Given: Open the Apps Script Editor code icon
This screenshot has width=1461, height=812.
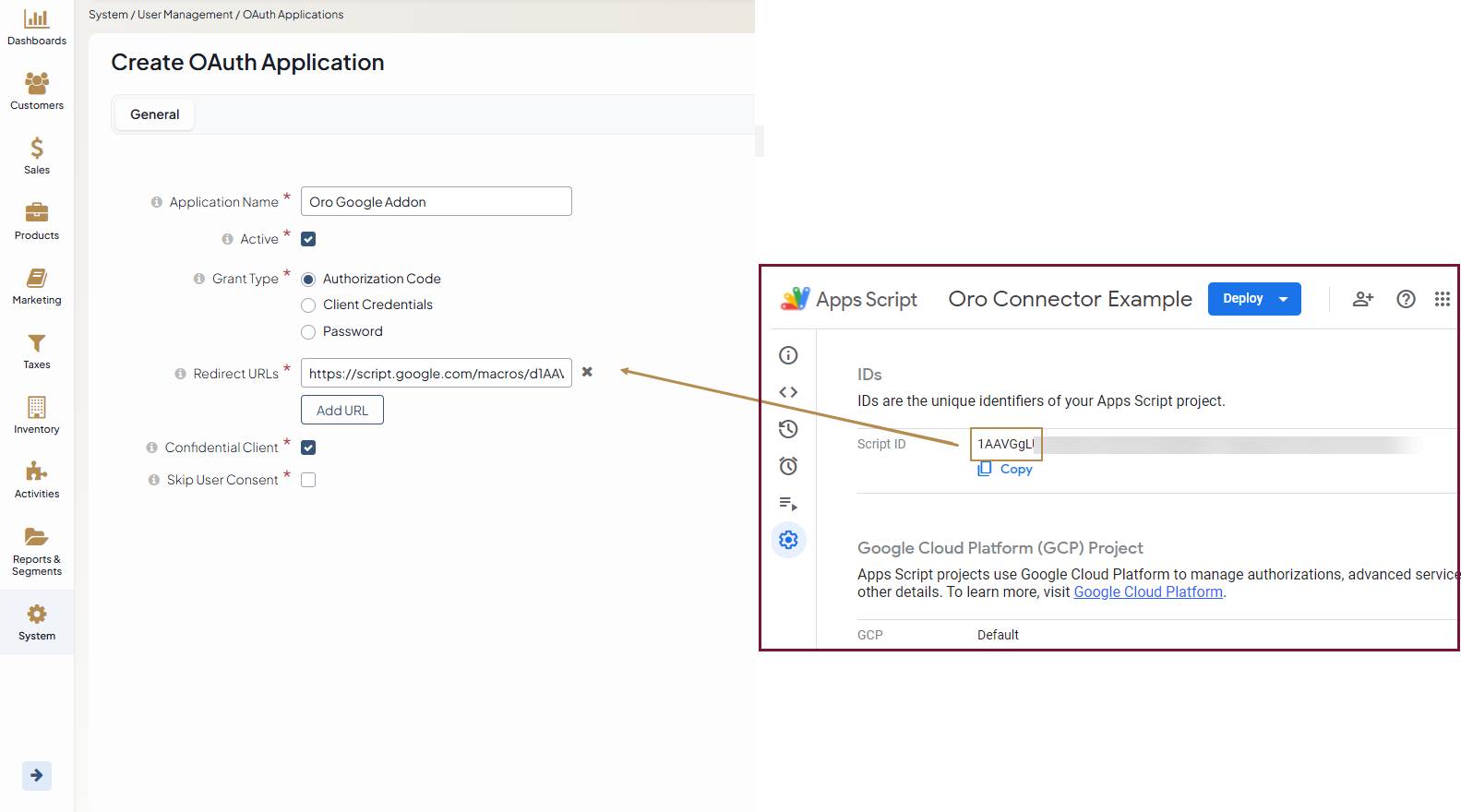Looking at the screenshot, I should [788, 392].
